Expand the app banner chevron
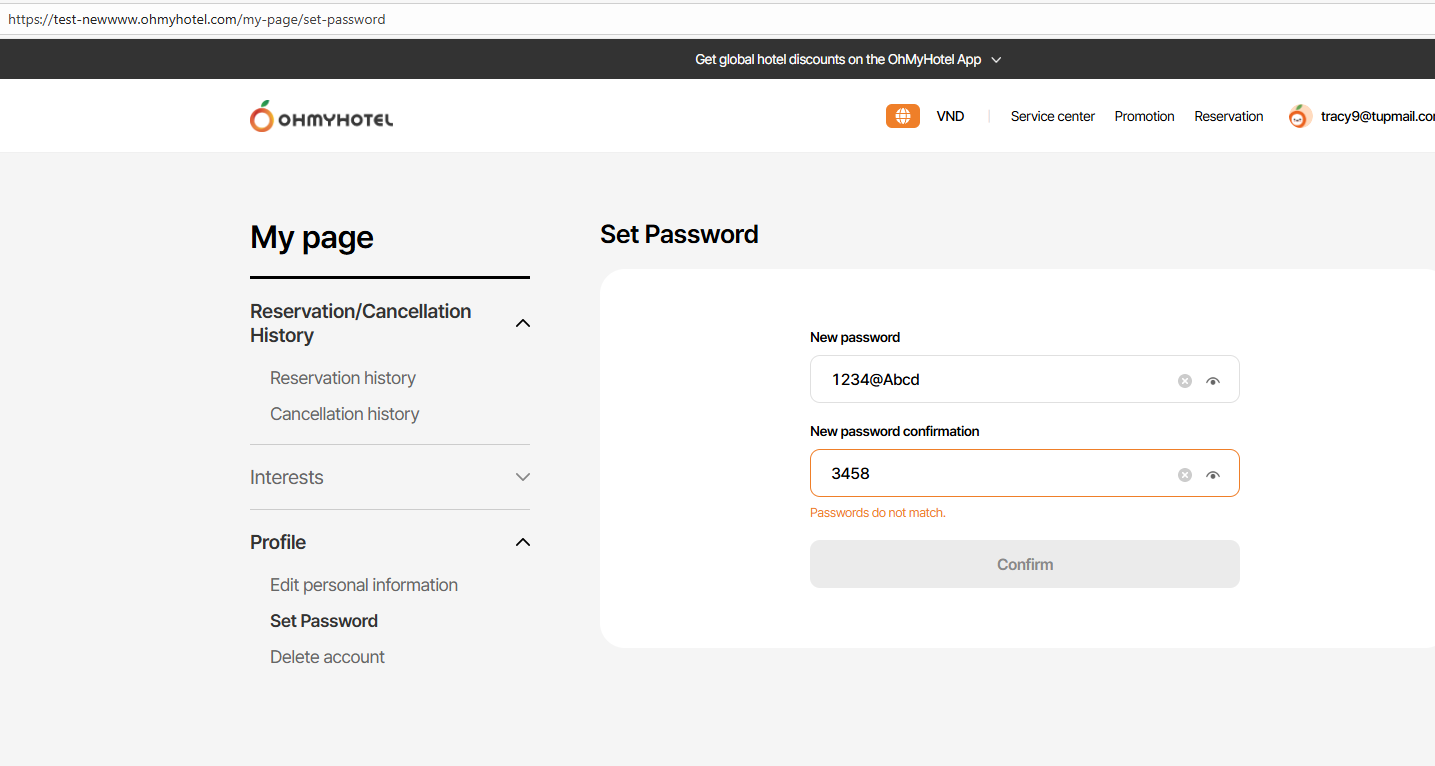 click(x=996, y=60)
